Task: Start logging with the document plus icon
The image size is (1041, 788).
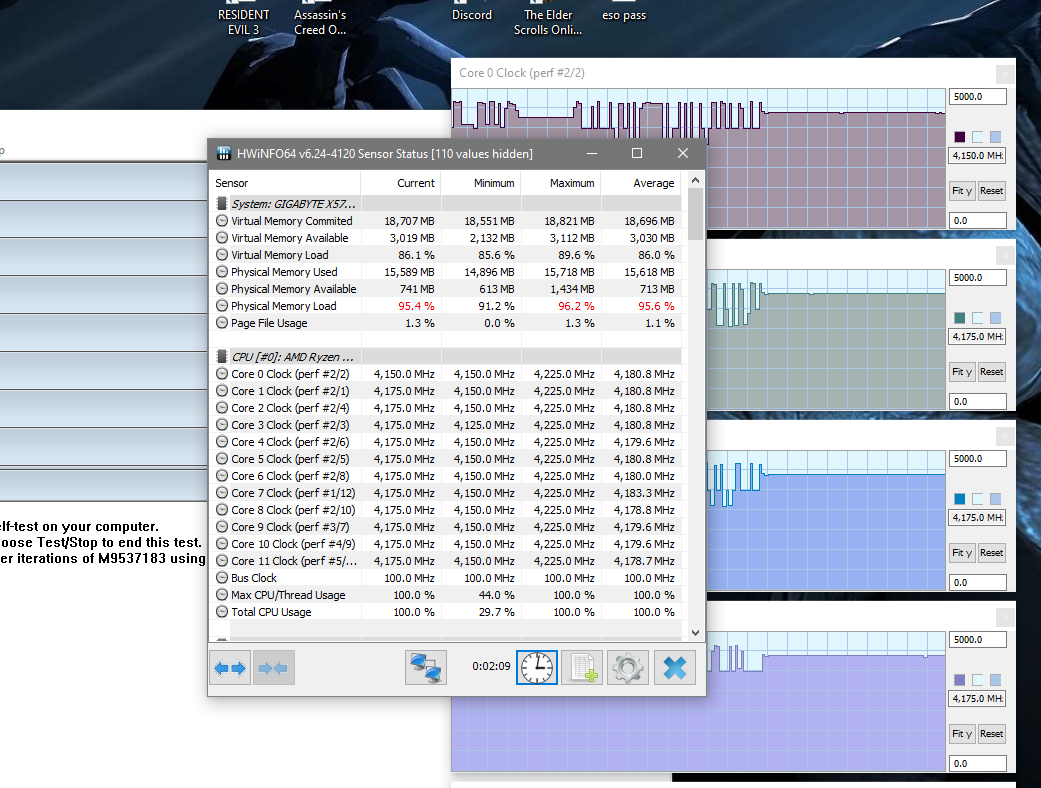Action: coord(581,667)
